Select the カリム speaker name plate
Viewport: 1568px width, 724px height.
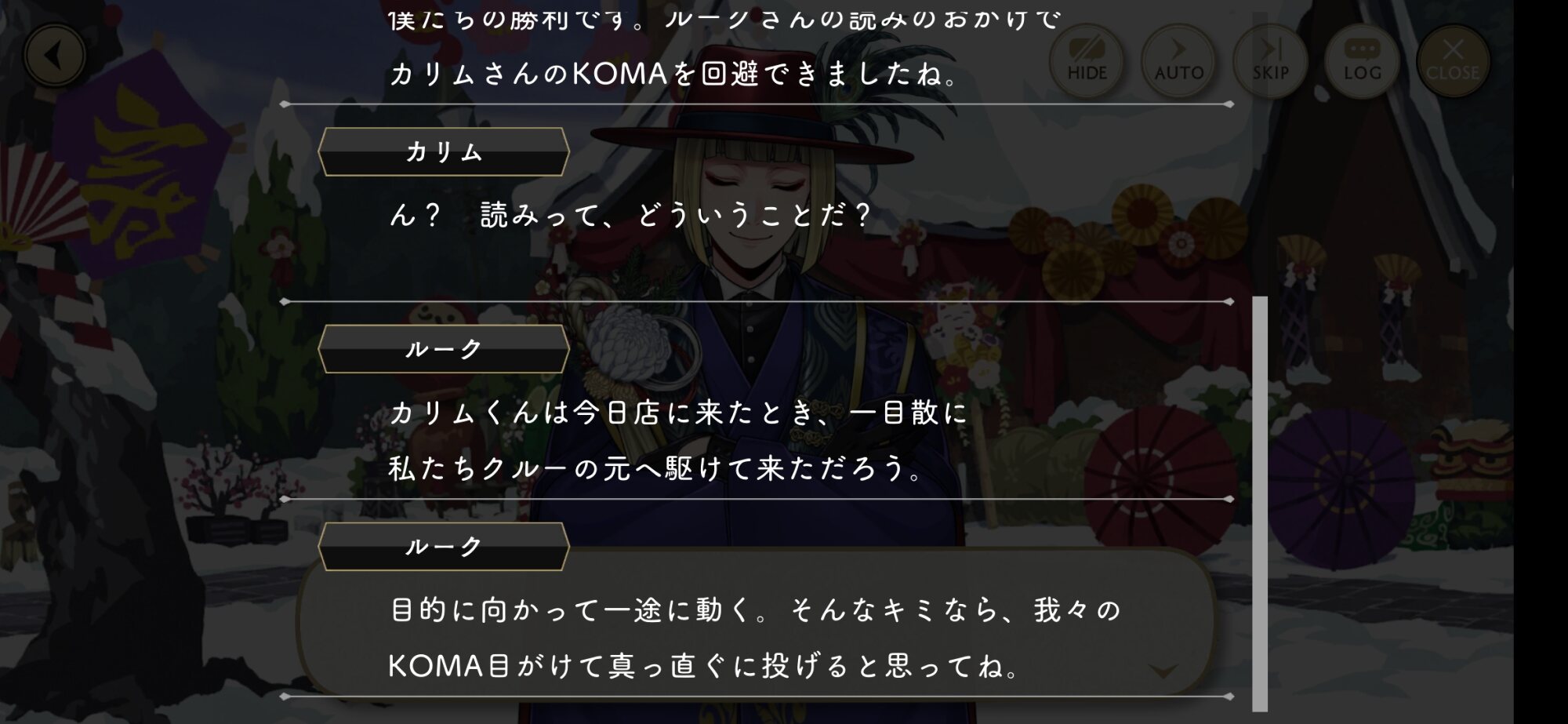(444, 151)
